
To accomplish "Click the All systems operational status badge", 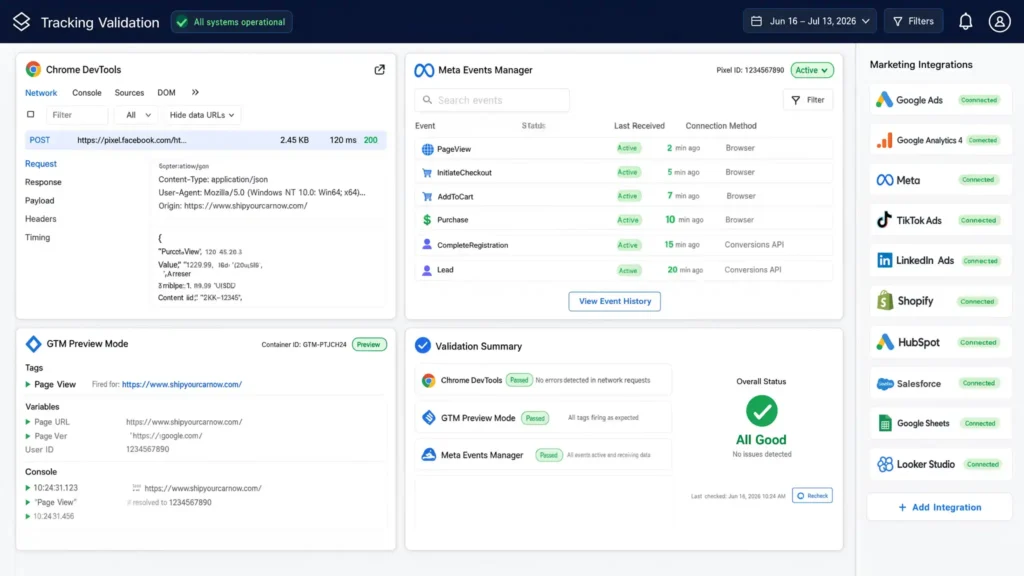I will [232, 22].
